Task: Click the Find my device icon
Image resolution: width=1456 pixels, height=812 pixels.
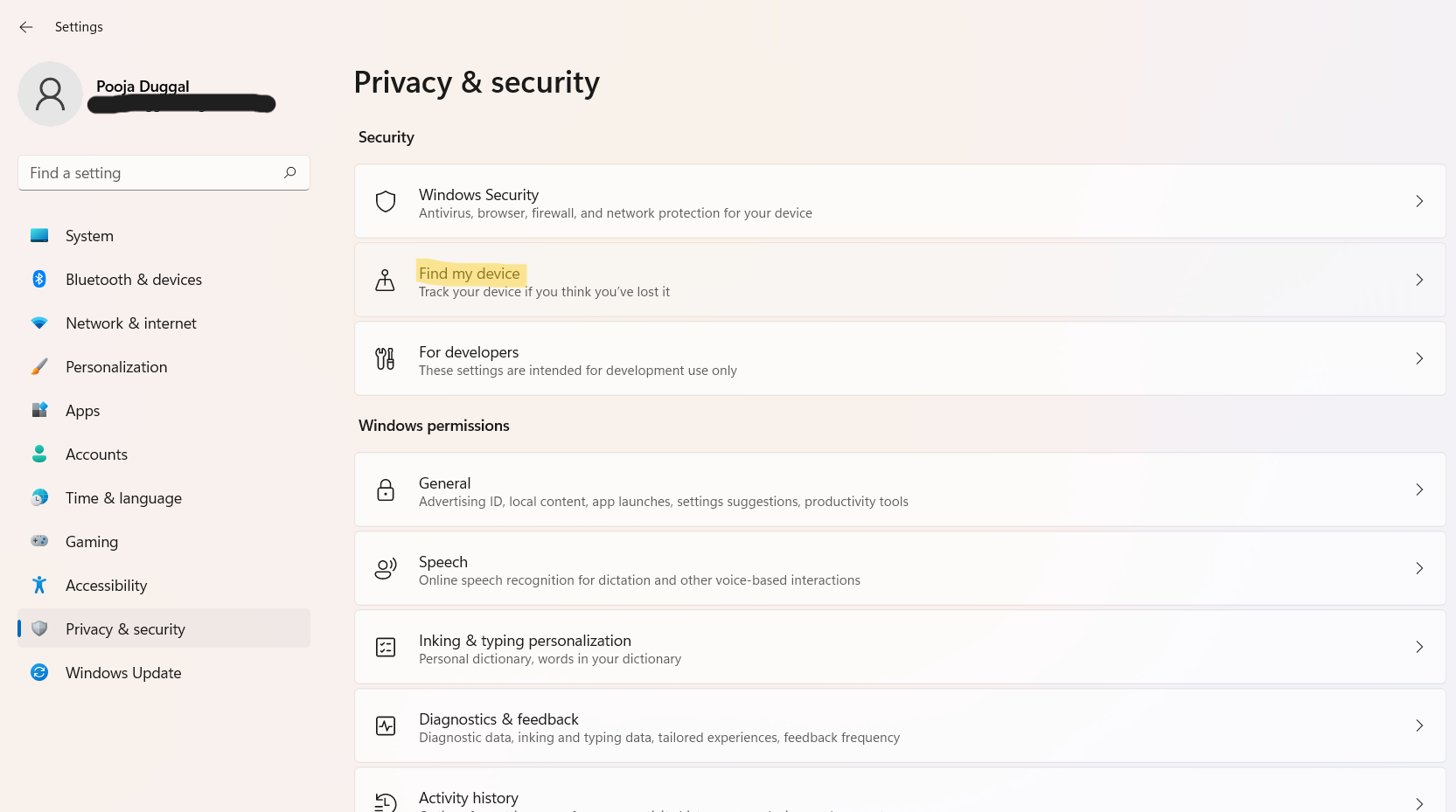Action: point(385,281)
